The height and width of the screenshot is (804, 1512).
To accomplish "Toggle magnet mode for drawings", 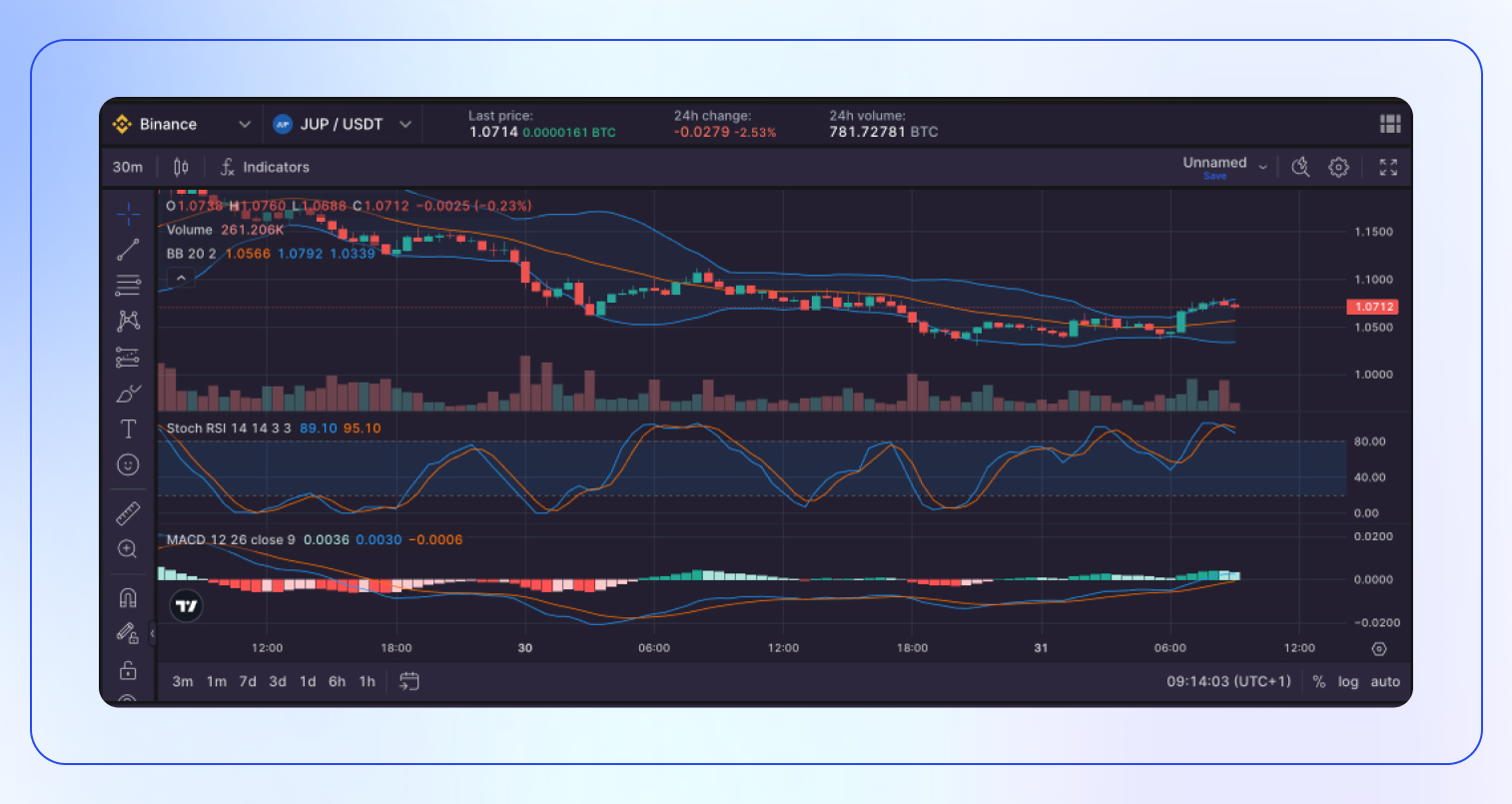I will coord(128,597).
